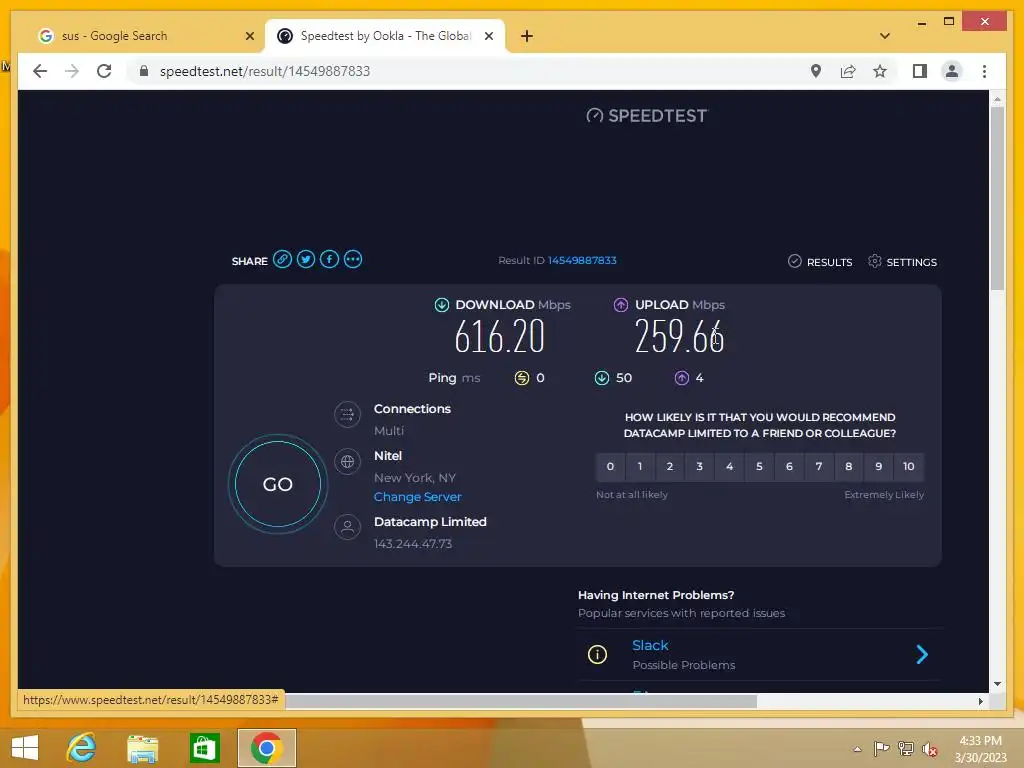1024x768 pixels.
Task: Close the Speedtest by Ookla tab
Action: coord(488,36)
